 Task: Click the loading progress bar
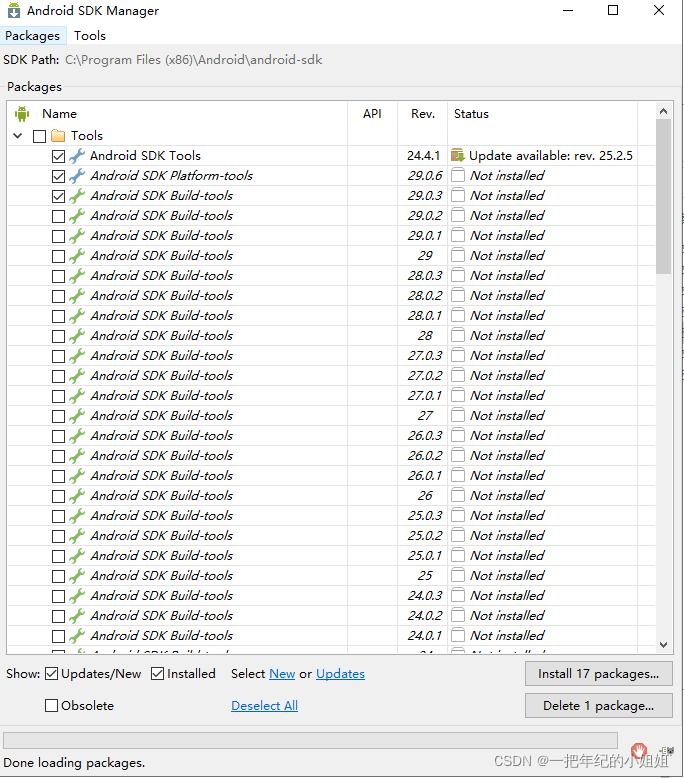(311, 740)
